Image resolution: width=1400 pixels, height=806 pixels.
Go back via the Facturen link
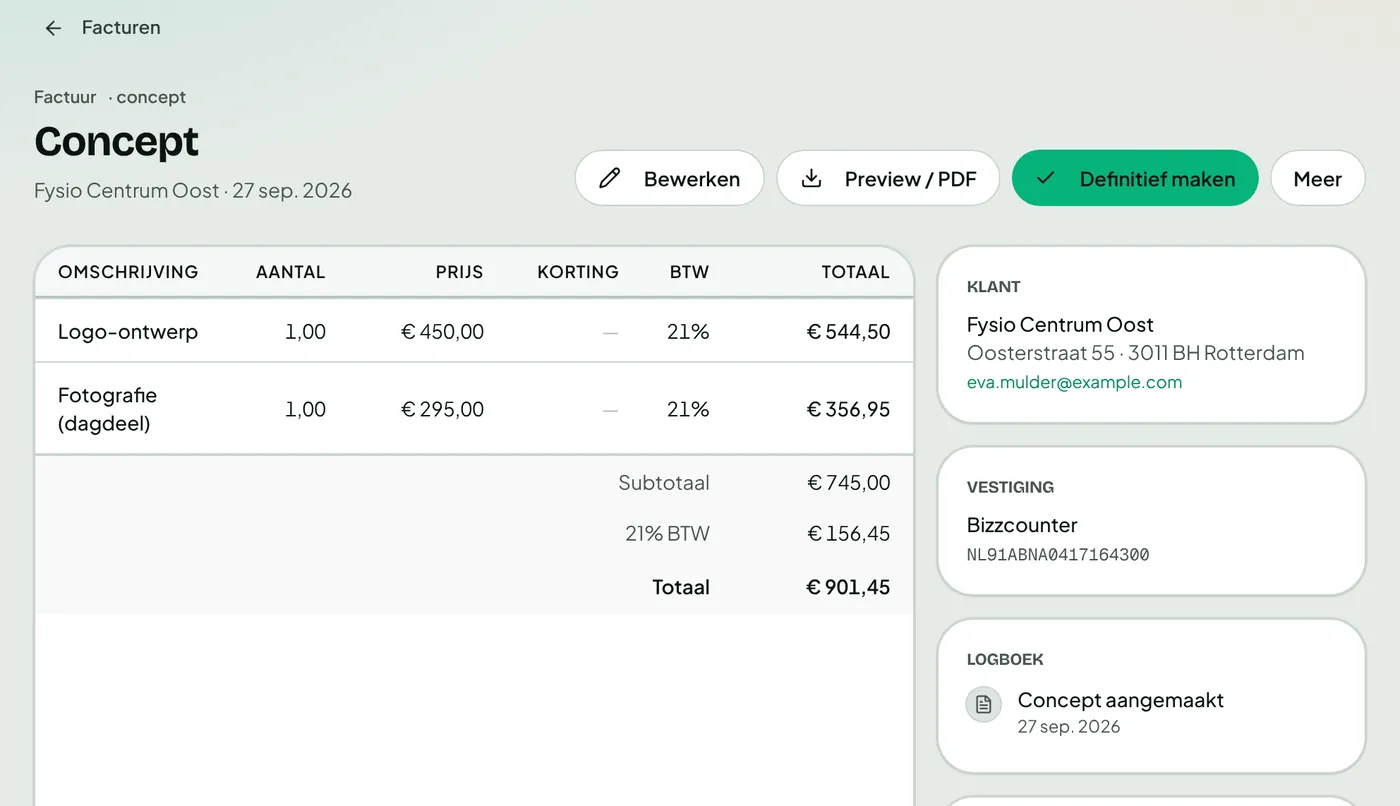coord(121,28)
